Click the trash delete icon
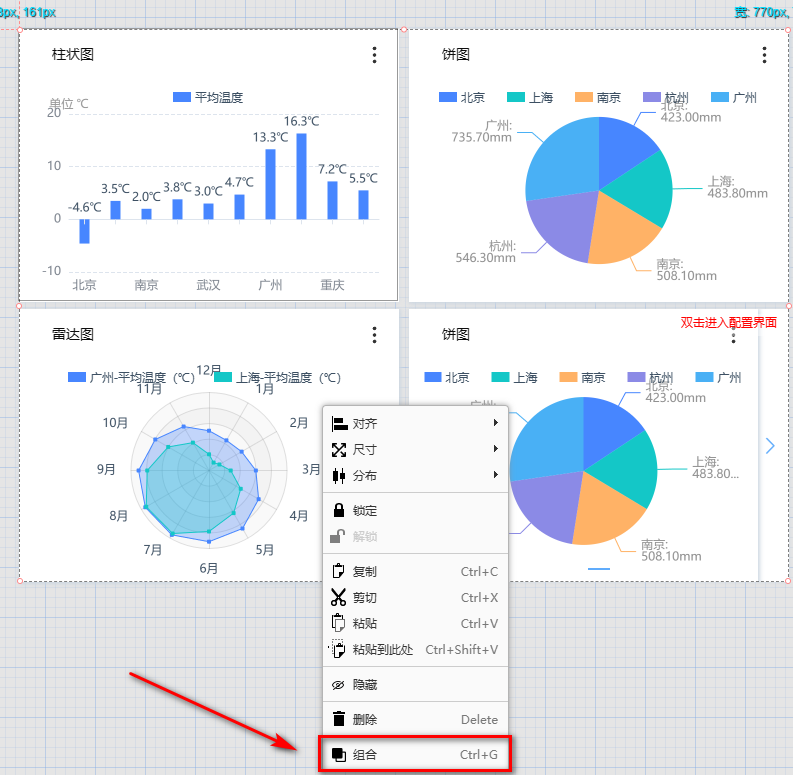 tap(338, 719)
